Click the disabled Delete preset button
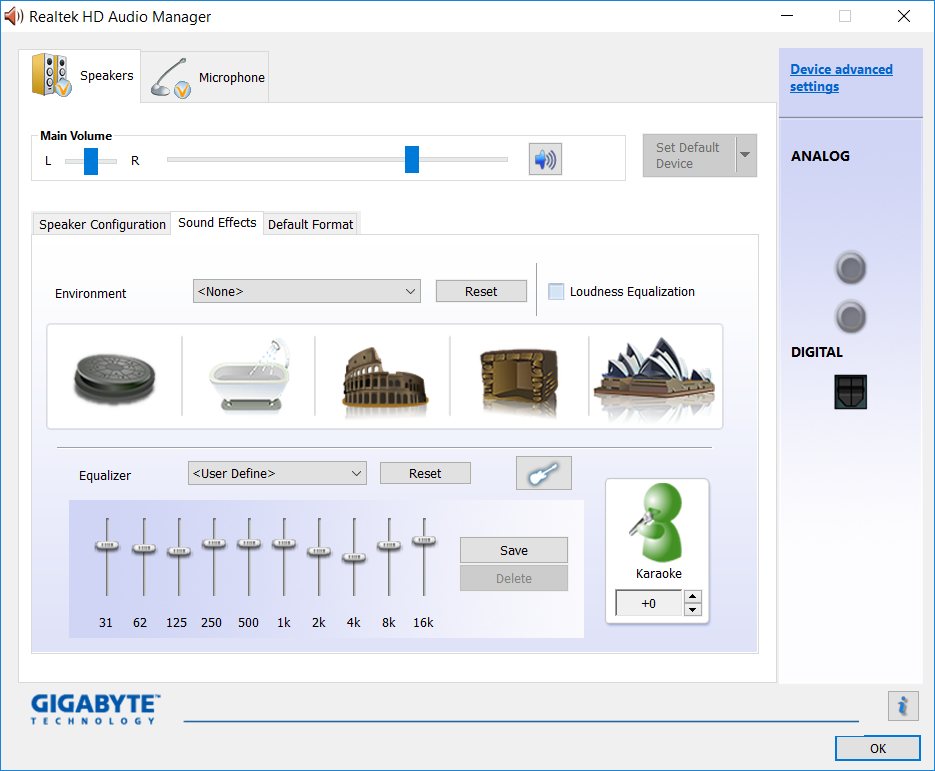The height and width of the screenshot is (771, 935). point(513,578)
